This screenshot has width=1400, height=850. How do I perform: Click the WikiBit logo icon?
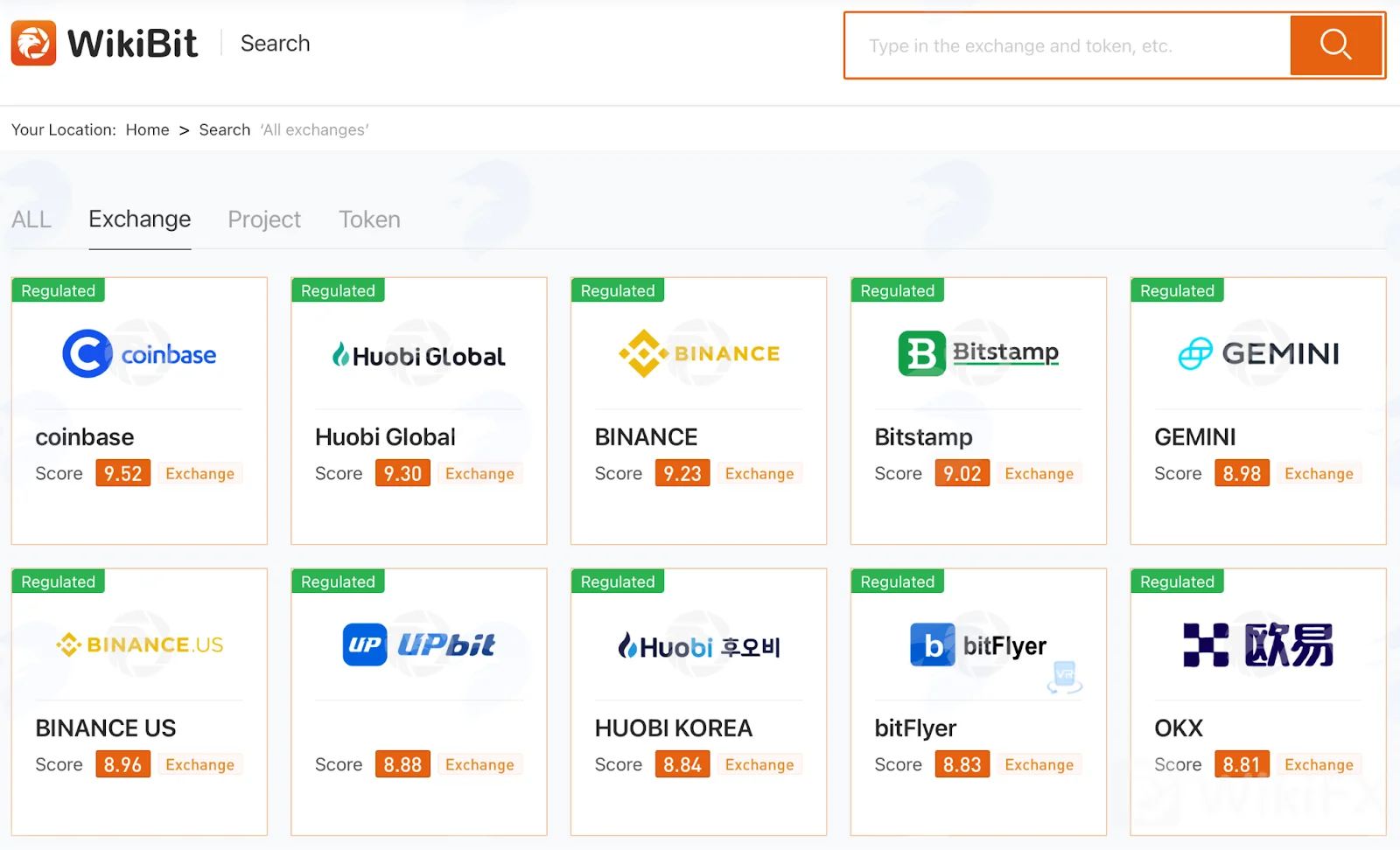click(x=33, y=43)
